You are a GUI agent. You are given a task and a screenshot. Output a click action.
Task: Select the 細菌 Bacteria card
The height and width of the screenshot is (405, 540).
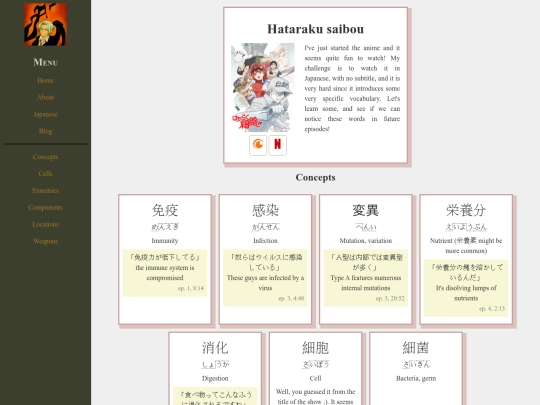tap(416, 368)
